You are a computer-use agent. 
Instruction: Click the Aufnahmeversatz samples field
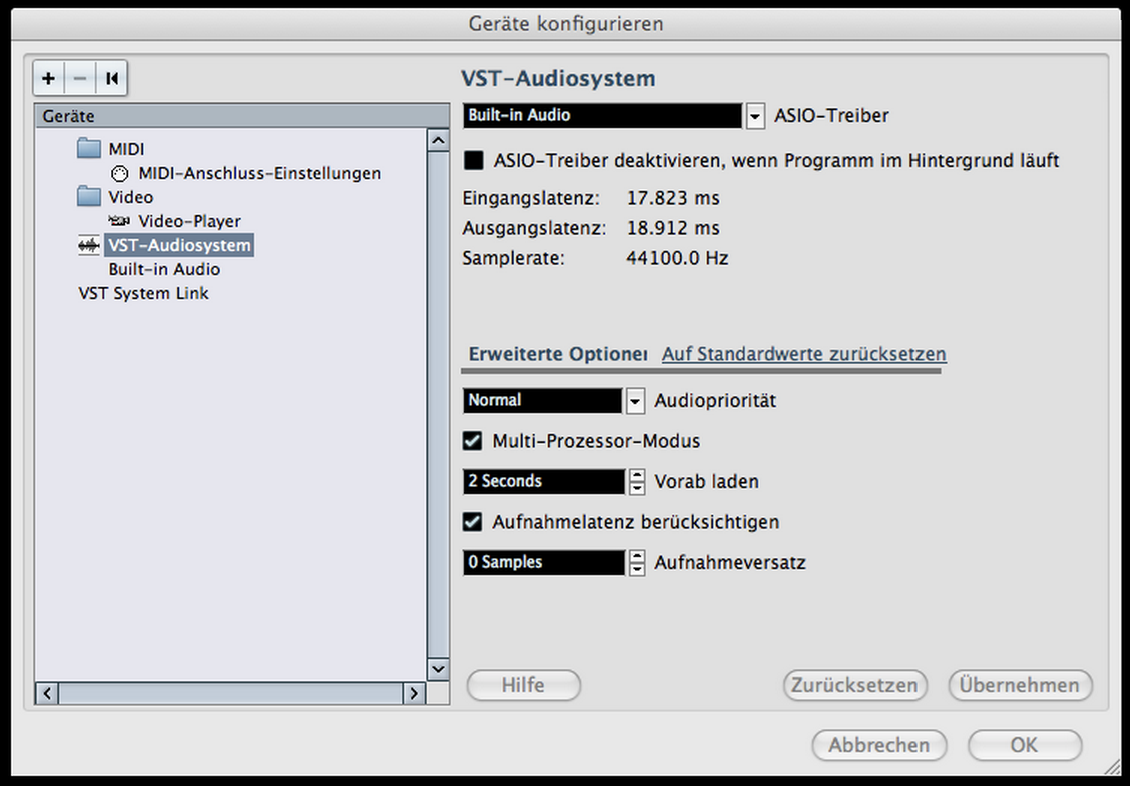[544, 563]
